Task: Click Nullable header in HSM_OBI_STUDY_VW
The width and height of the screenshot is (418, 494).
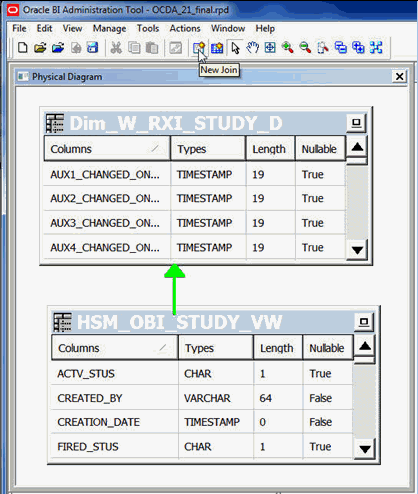Action: coord(328,348)
